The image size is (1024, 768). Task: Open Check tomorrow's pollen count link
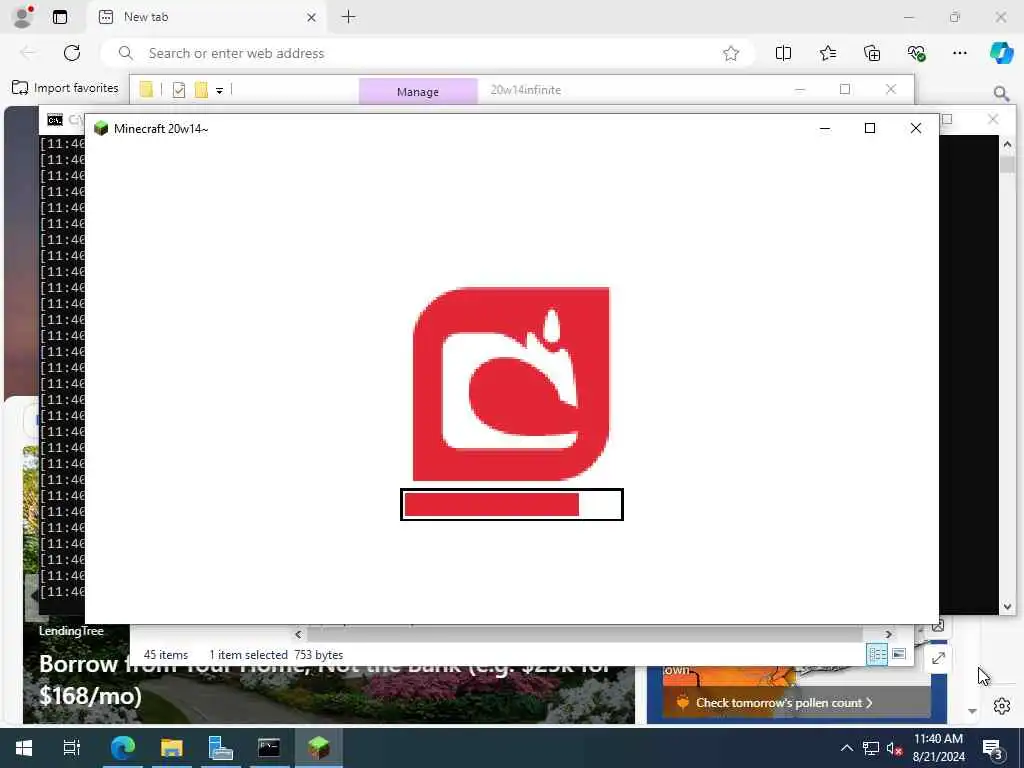pos(784,703)
